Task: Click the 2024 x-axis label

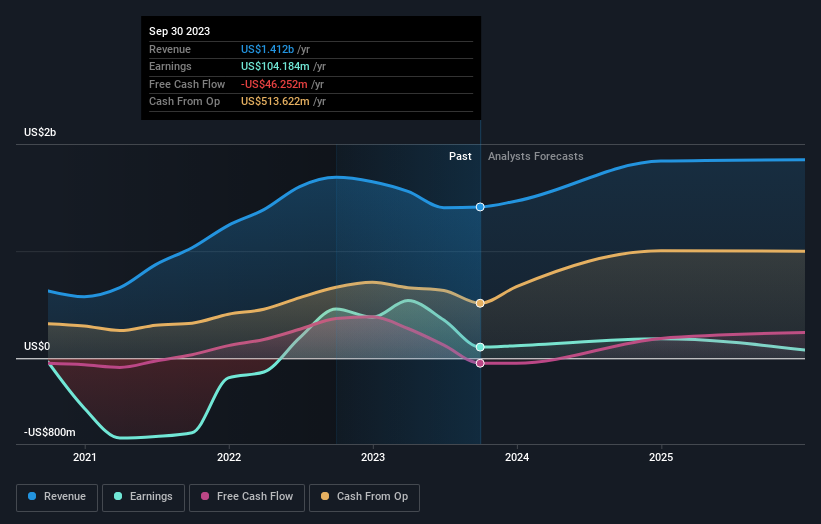Action: click(517, 458)
